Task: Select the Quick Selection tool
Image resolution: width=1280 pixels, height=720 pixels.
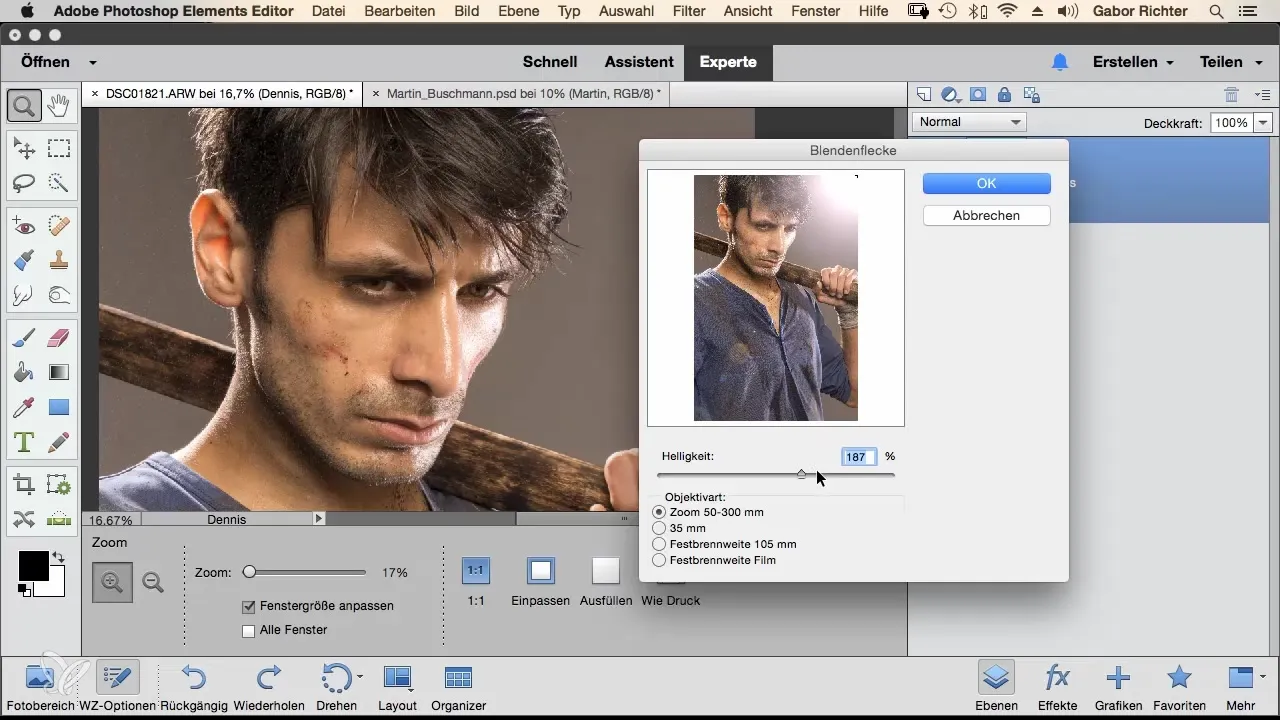Action: 59,182
